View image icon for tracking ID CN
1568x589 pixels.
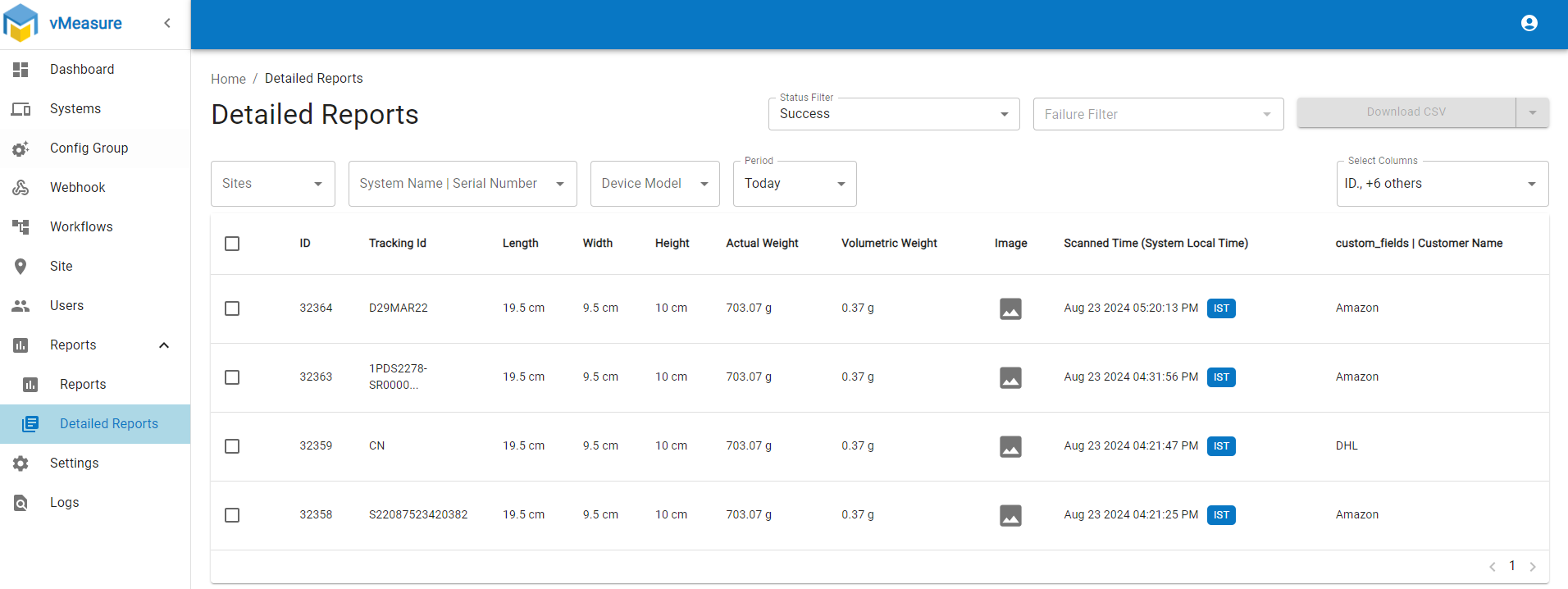pos(1010,446)
